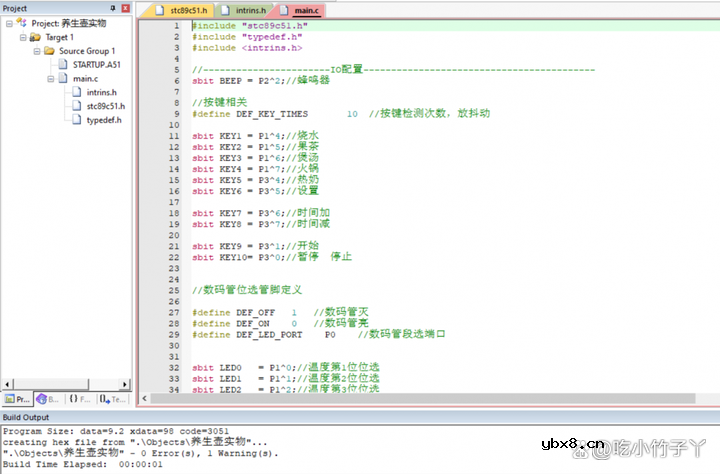
Task: Switch to the intrins.h editor tab
Action: tap(245, 10)
